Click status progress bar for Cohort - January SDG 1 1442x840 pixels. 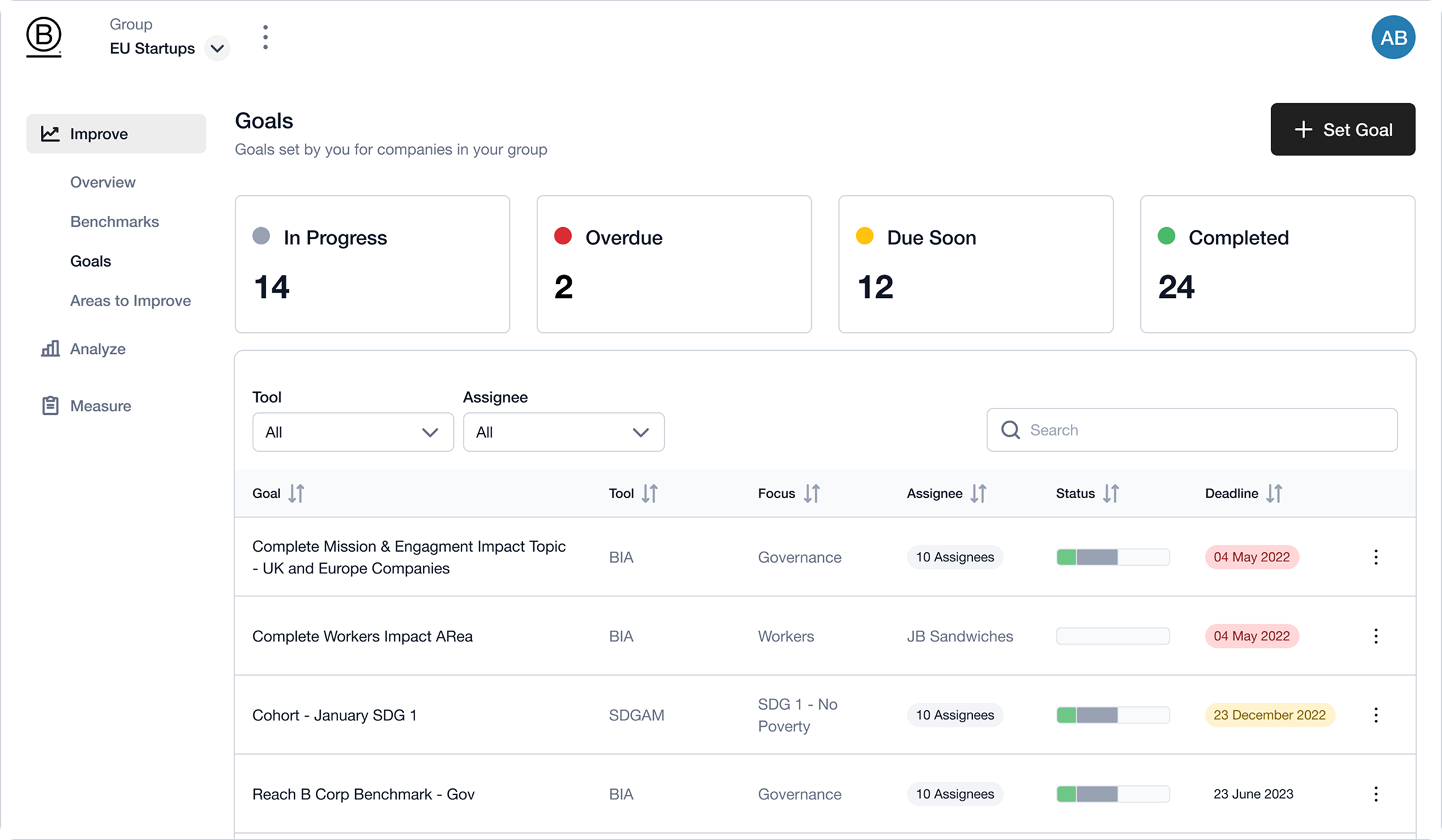[x=1113, y=715]
